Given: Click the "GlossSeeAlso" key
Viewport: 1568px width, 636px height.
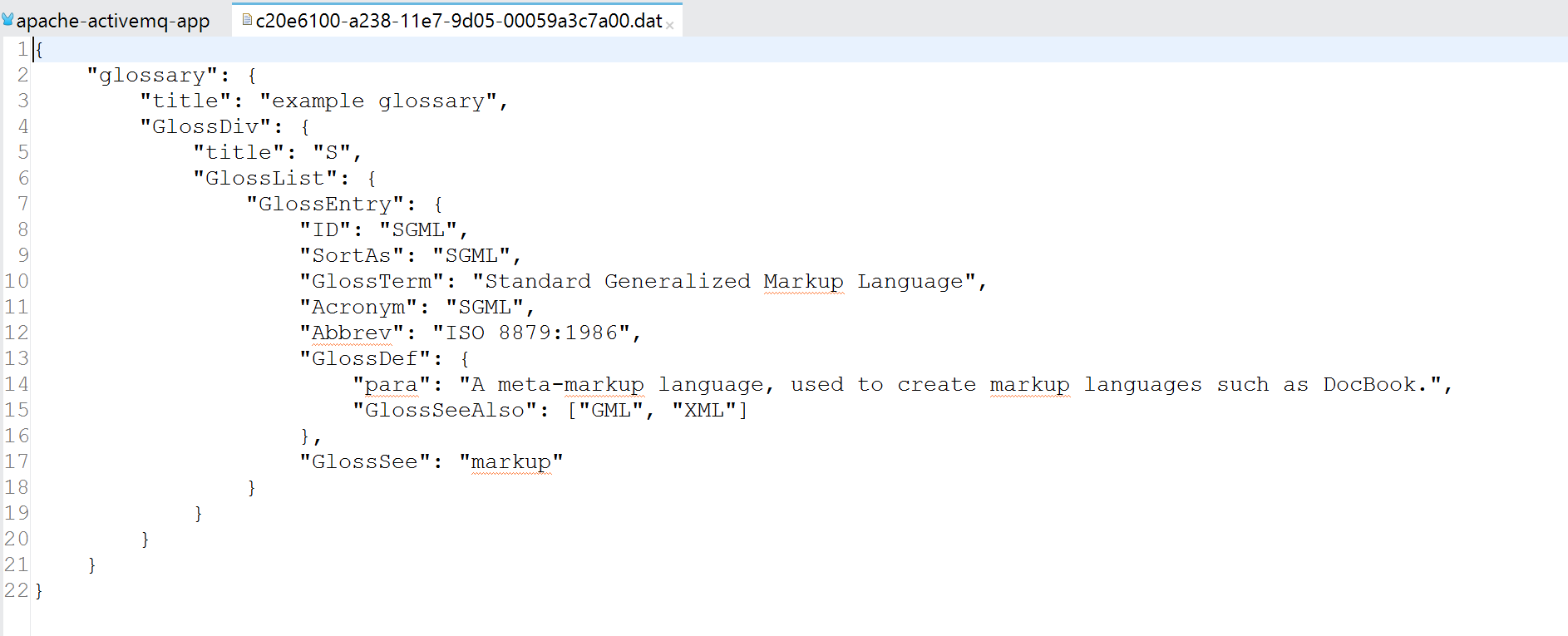Looking at the screenshot, I should click(x=445, y=411).
